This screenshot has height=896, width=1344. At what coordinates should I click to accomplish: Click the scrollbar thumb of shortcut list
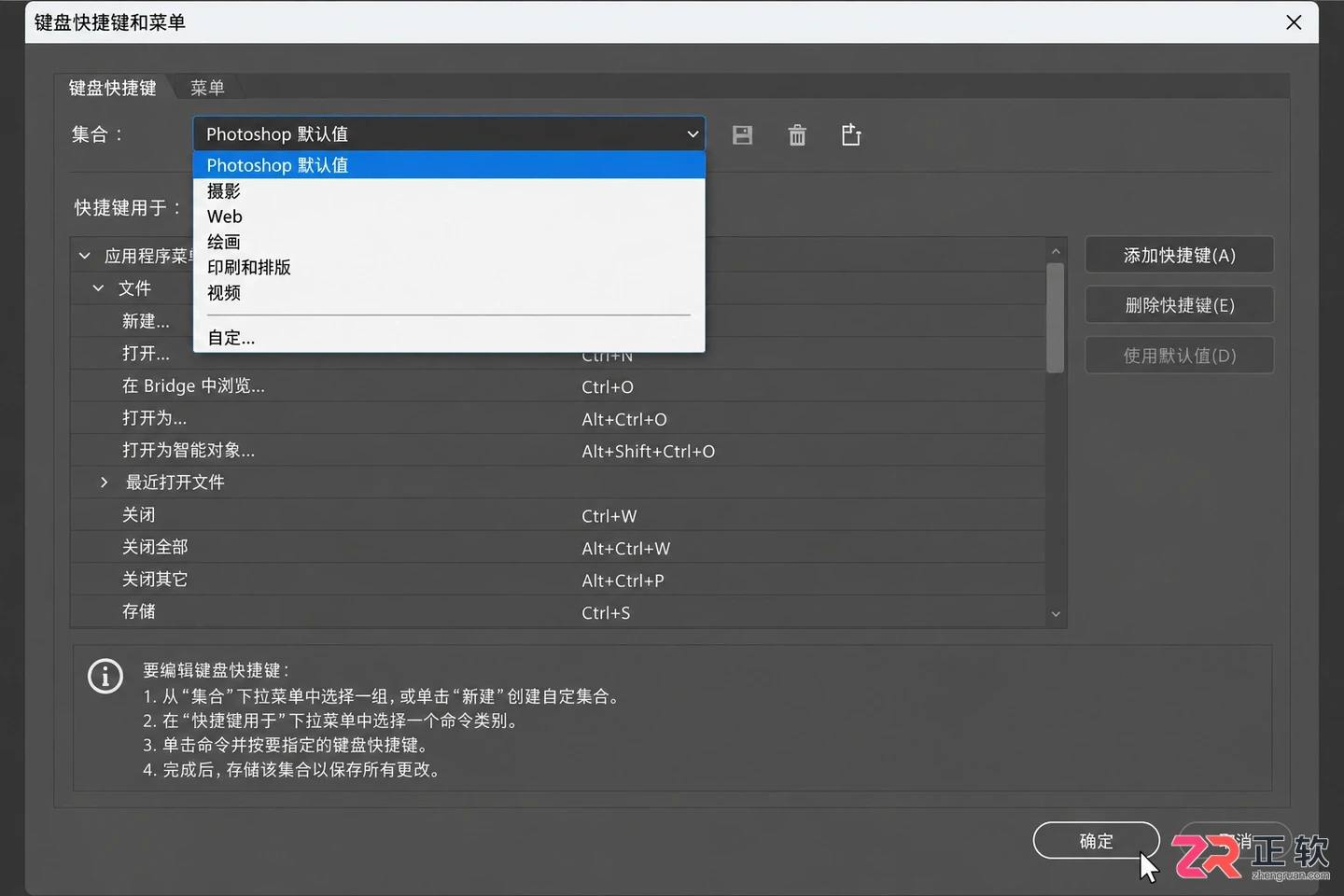point(1056,317)
